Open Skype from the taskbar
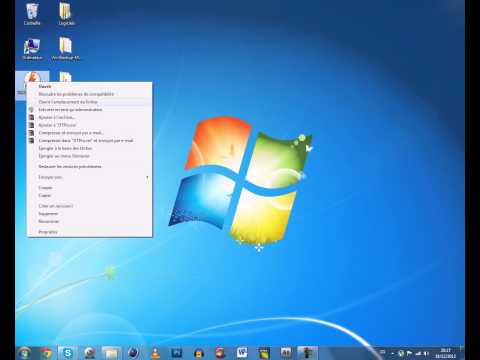Screen dimensions: 480x360 coord(68,353)
